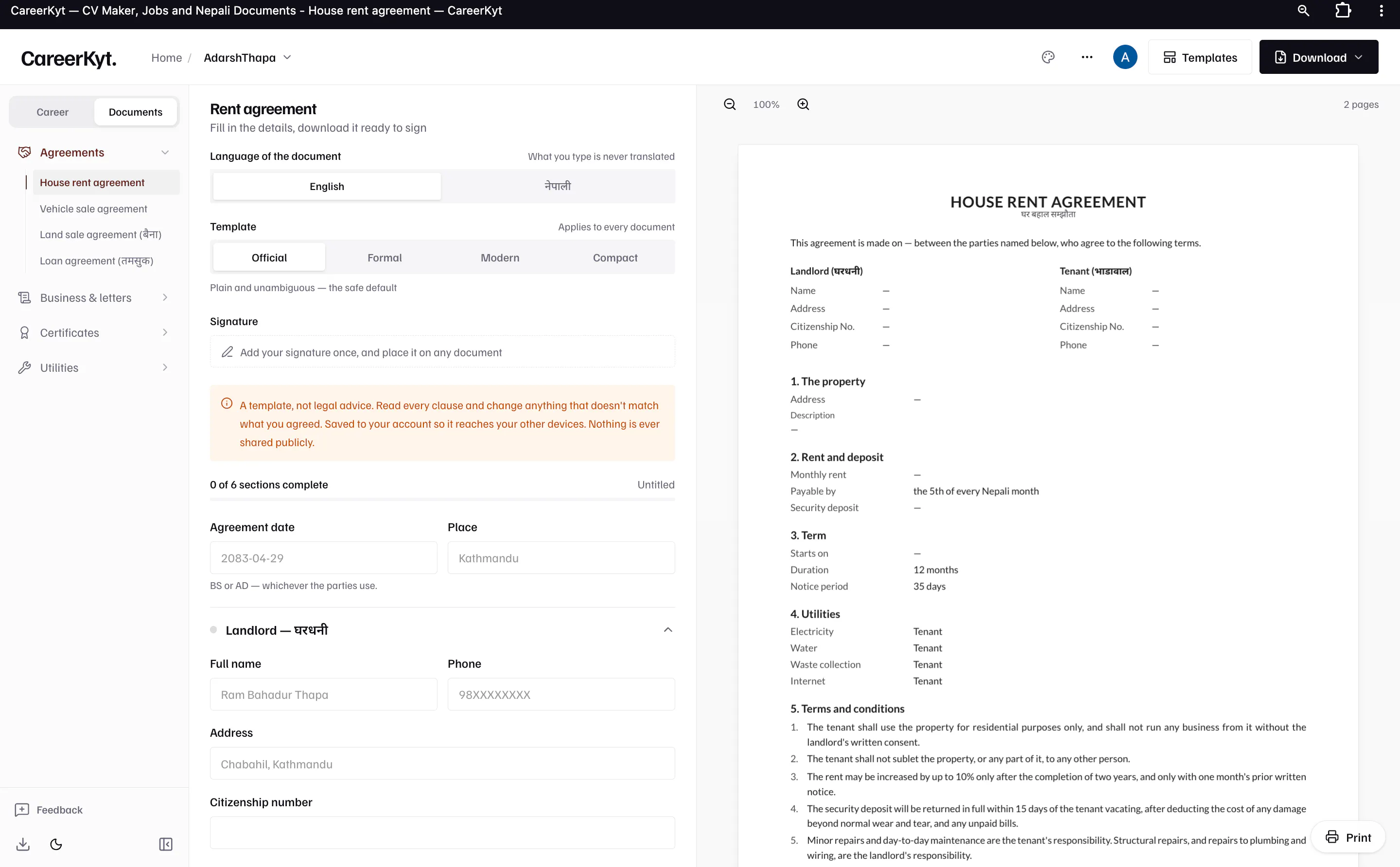
Task: Open the theme palette icon
Action: pyautogui.click(x=1048, y=57)
